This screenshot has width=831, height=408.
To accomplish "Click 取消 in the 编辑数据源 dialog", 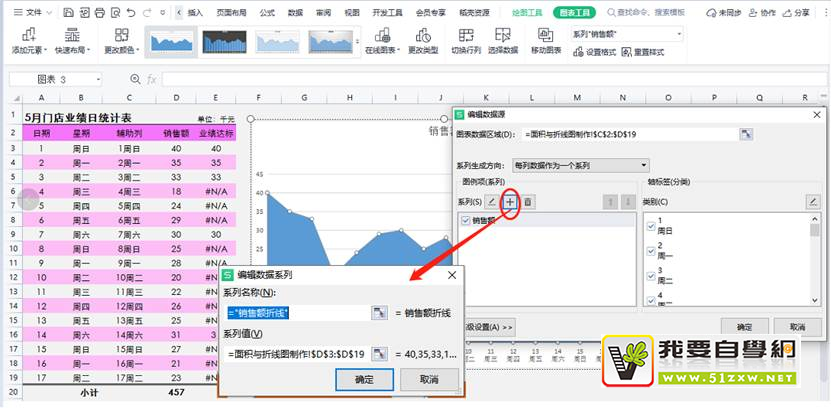I will coord(797,326).
